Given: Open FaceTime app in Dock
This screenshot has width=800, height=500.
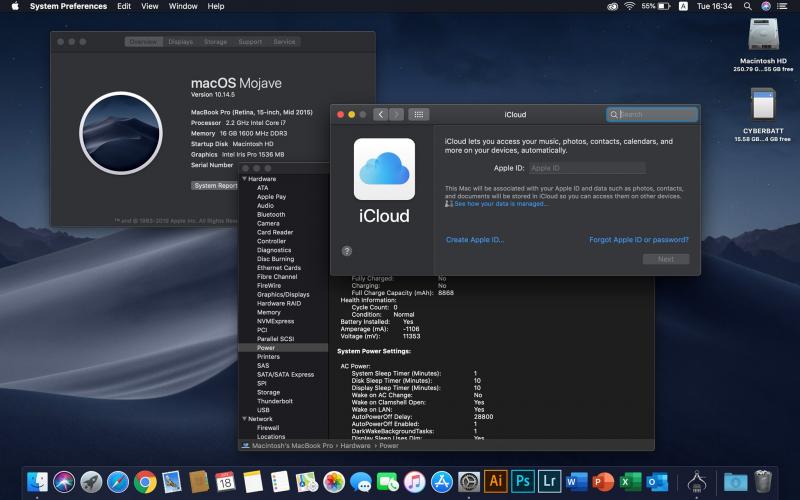Looking at the screenshot, I should pos(388,482).
